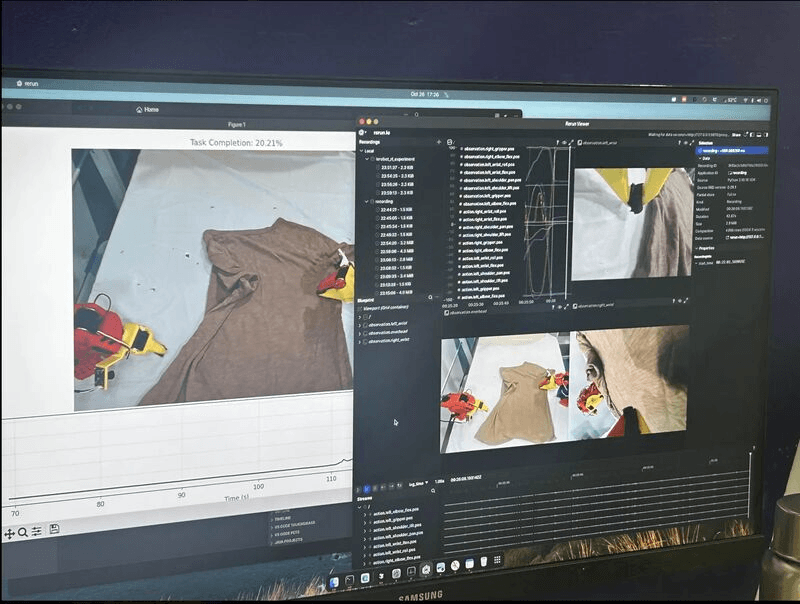
Task: Click the save figure floppy disk icon
Action: coord(54,529)
